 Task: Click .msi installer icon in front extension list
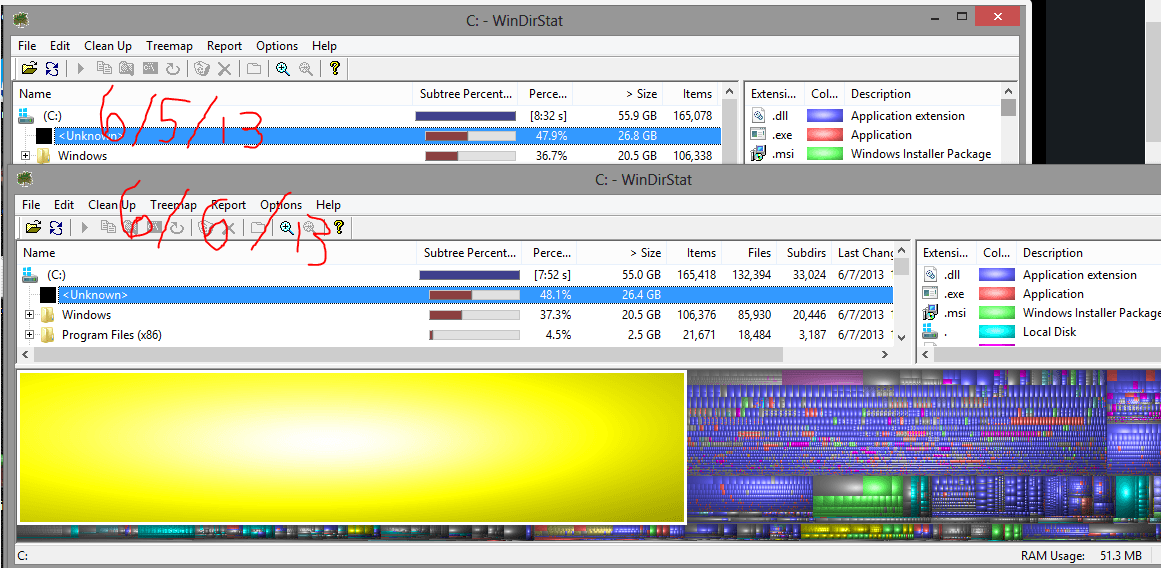coord(930,313)
